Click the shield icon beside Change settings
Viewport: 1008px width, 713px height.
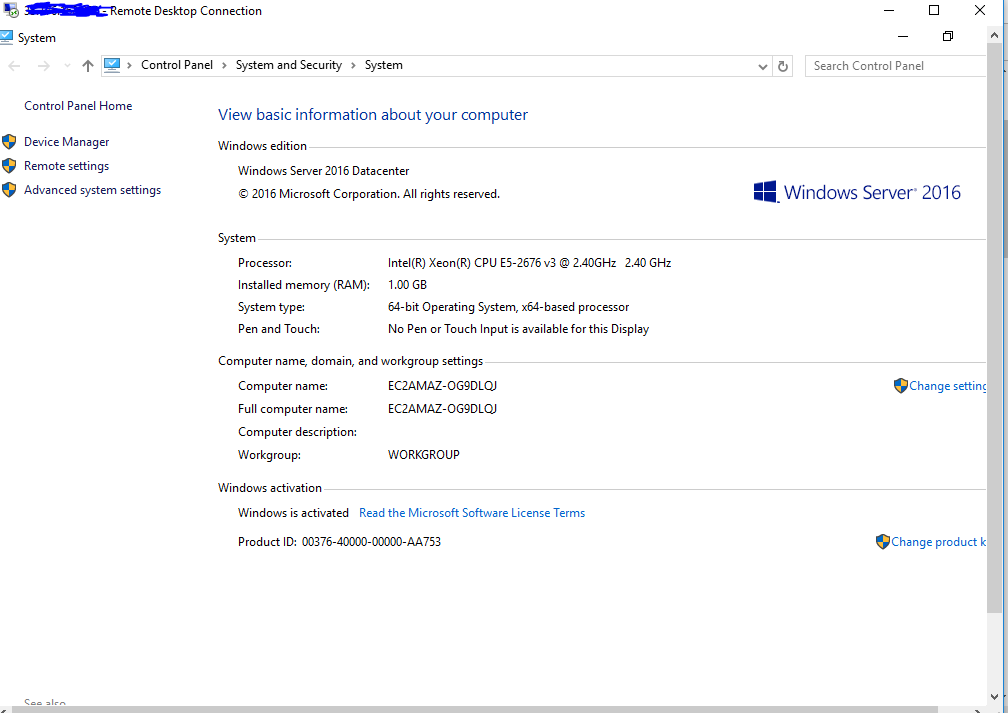(x=900, y=386)
